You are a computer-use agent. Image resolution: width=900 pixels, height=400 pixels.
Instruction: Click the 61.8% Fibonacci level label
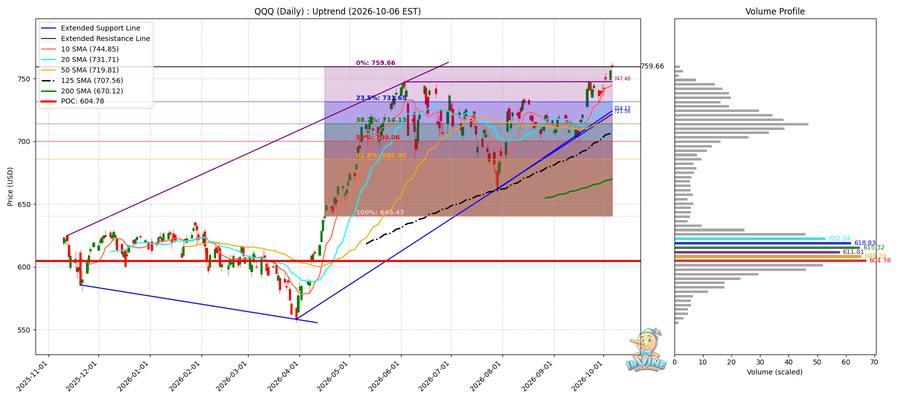(x=381, y=156)
